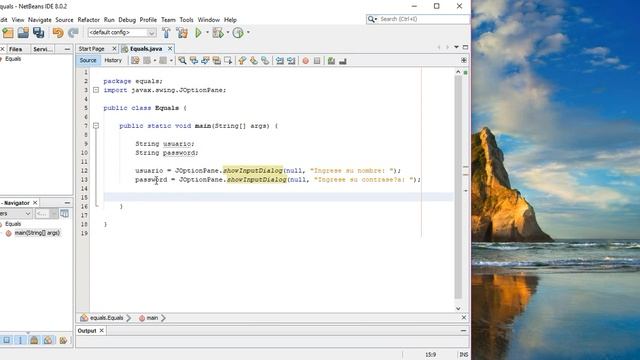Screen dimensions: 640x360
Task: Click the Last Edit icon in editor toolbar
Action: tap(135, 61)
